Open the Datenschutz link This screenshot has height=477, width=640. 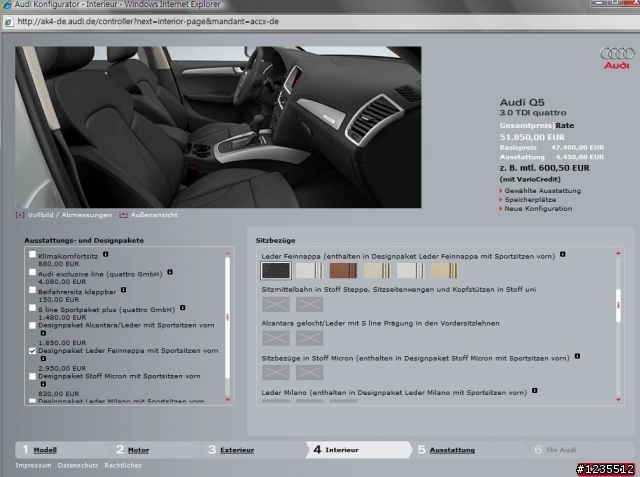(78, 465)
